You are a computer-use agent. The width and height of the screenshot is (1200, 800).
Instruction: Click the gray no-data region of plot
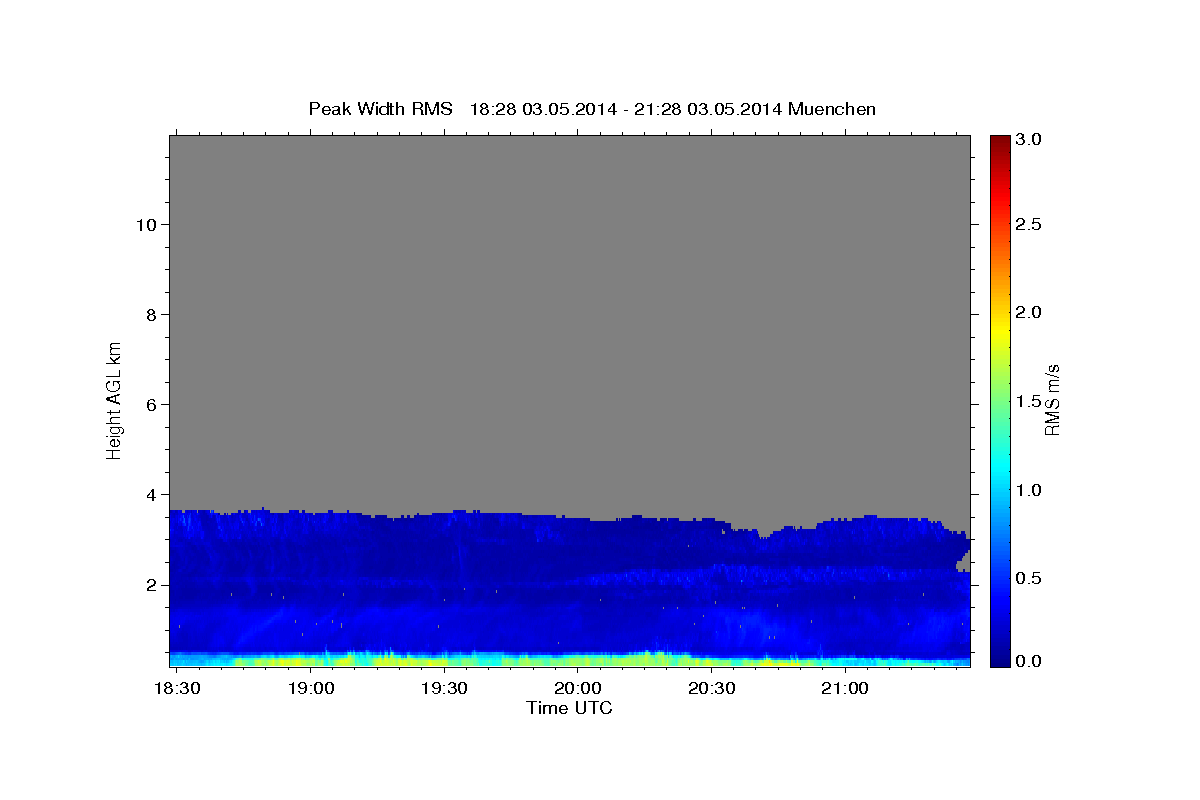(x=570, y=320)
